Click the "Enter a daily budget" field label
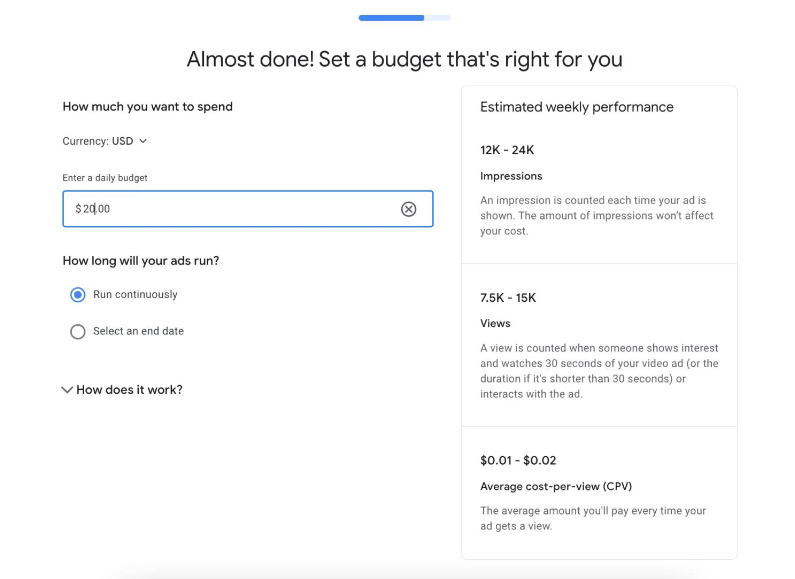 pyautogui.click(x=105, y=178)
